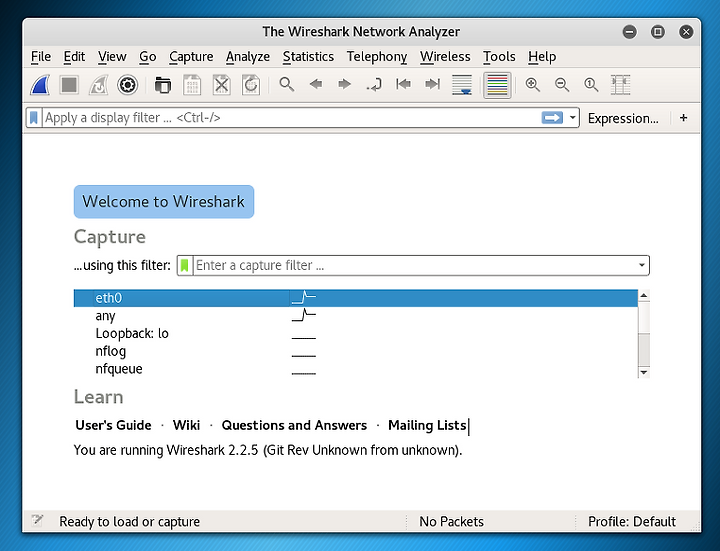Open a capture file icon
720x551 pixels.
pyautogui.click(x=163, y=85)
